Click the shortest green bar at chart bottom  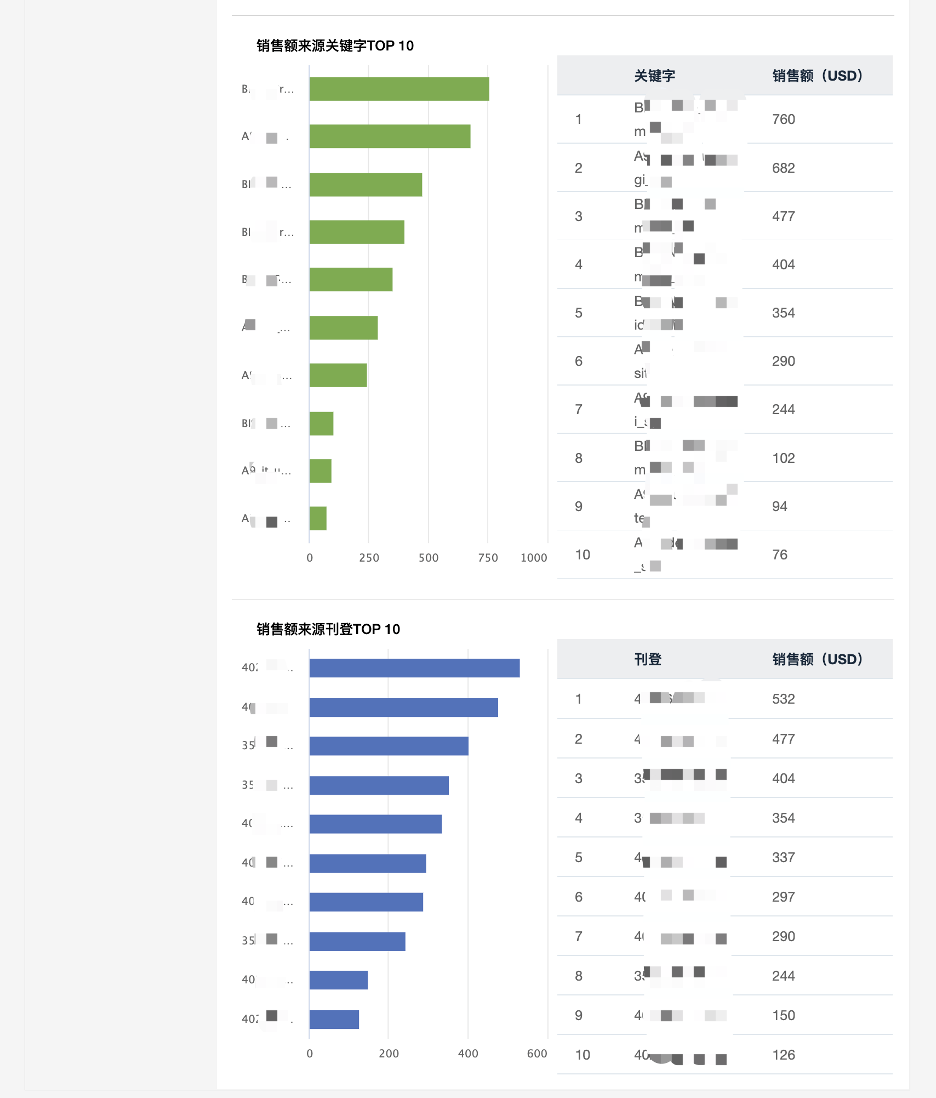tap(318, 518)
